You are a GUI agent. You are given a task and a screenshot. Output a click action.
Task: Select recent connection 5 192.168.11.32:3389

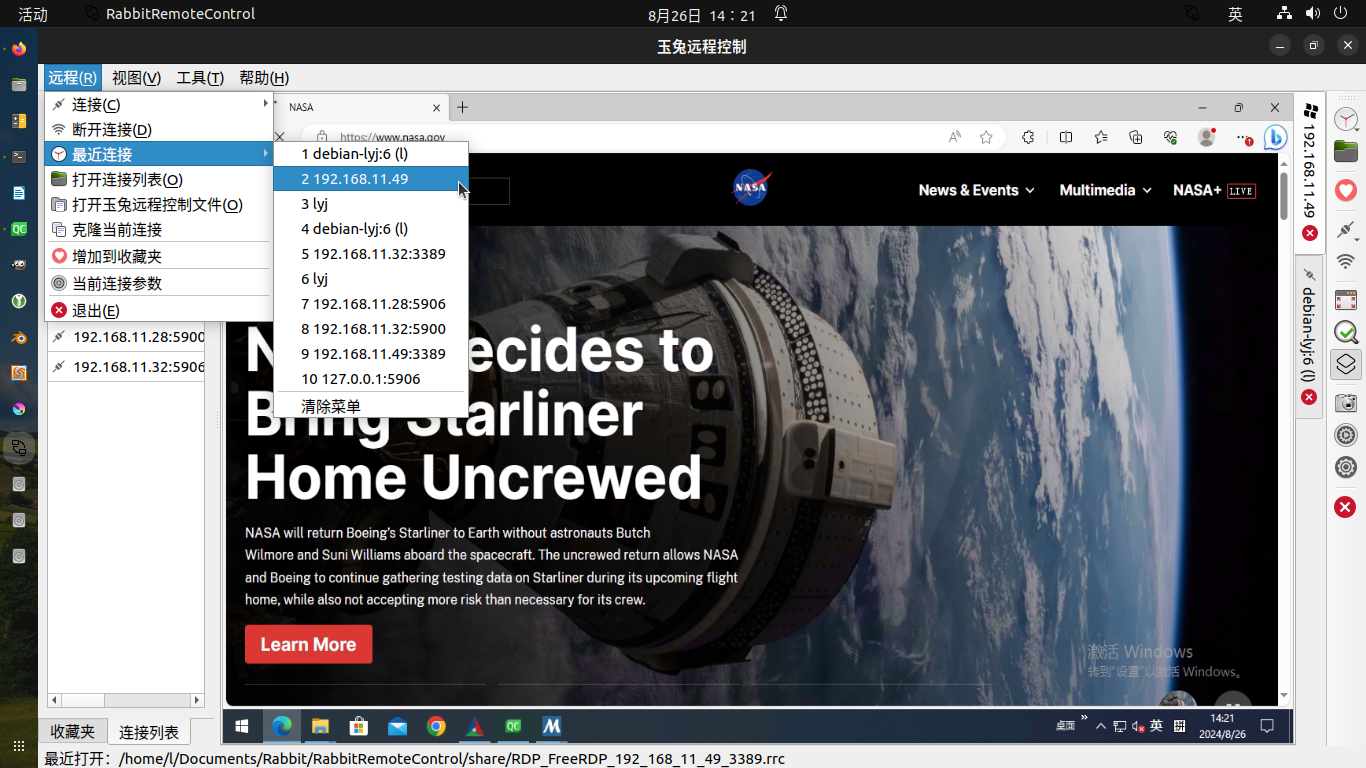click(373, 254)
